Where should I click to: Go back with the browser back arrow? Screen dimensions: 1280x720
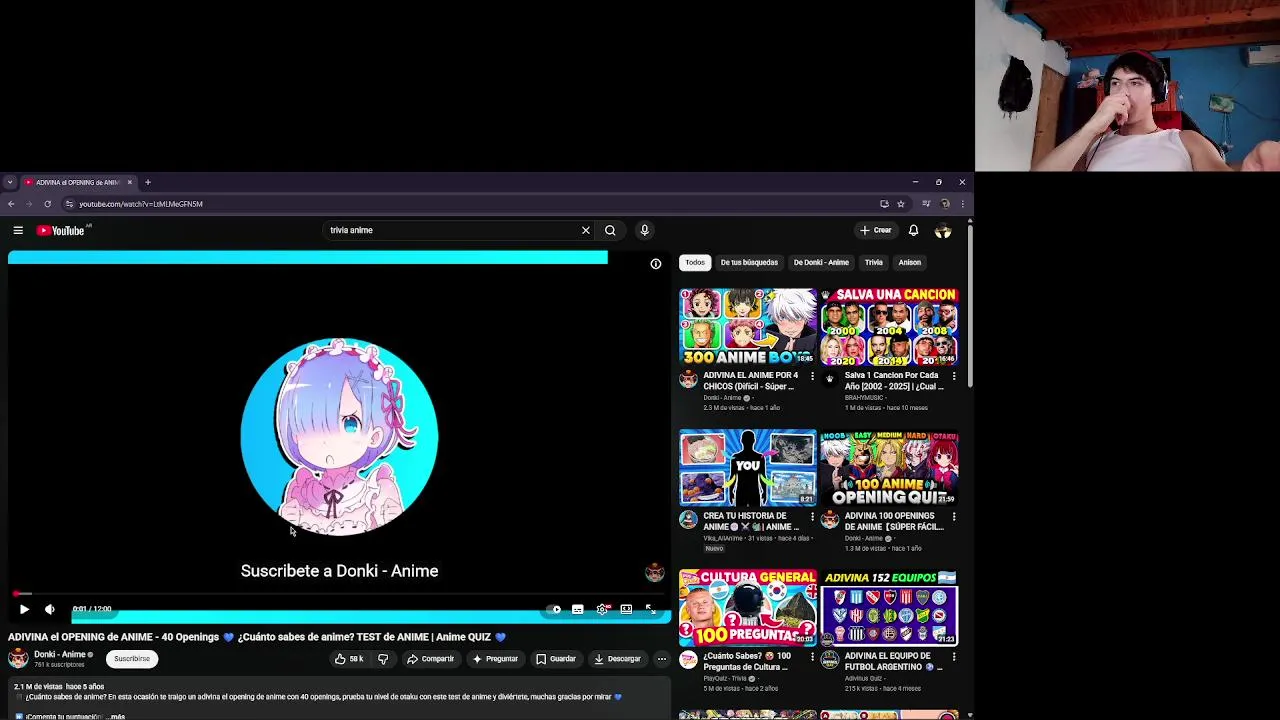pyautogui.click(x=11, y=204)
